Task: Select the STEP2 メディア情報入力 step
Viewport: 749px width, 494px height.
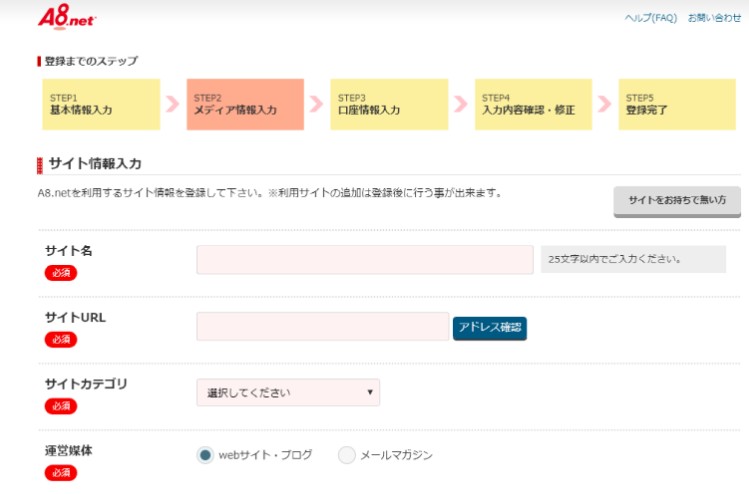Action: [245, 105]
